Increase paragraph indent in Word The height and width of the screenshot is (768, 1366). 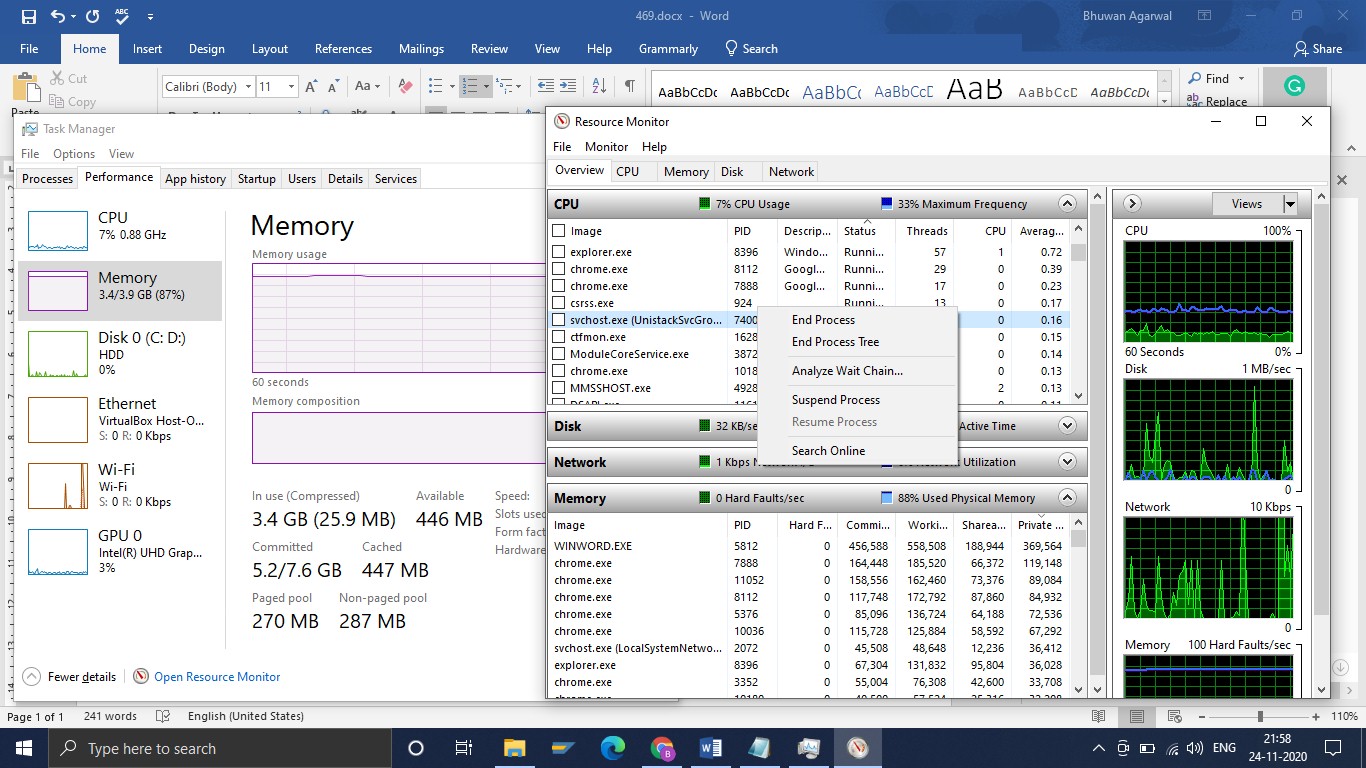(570, 87)
